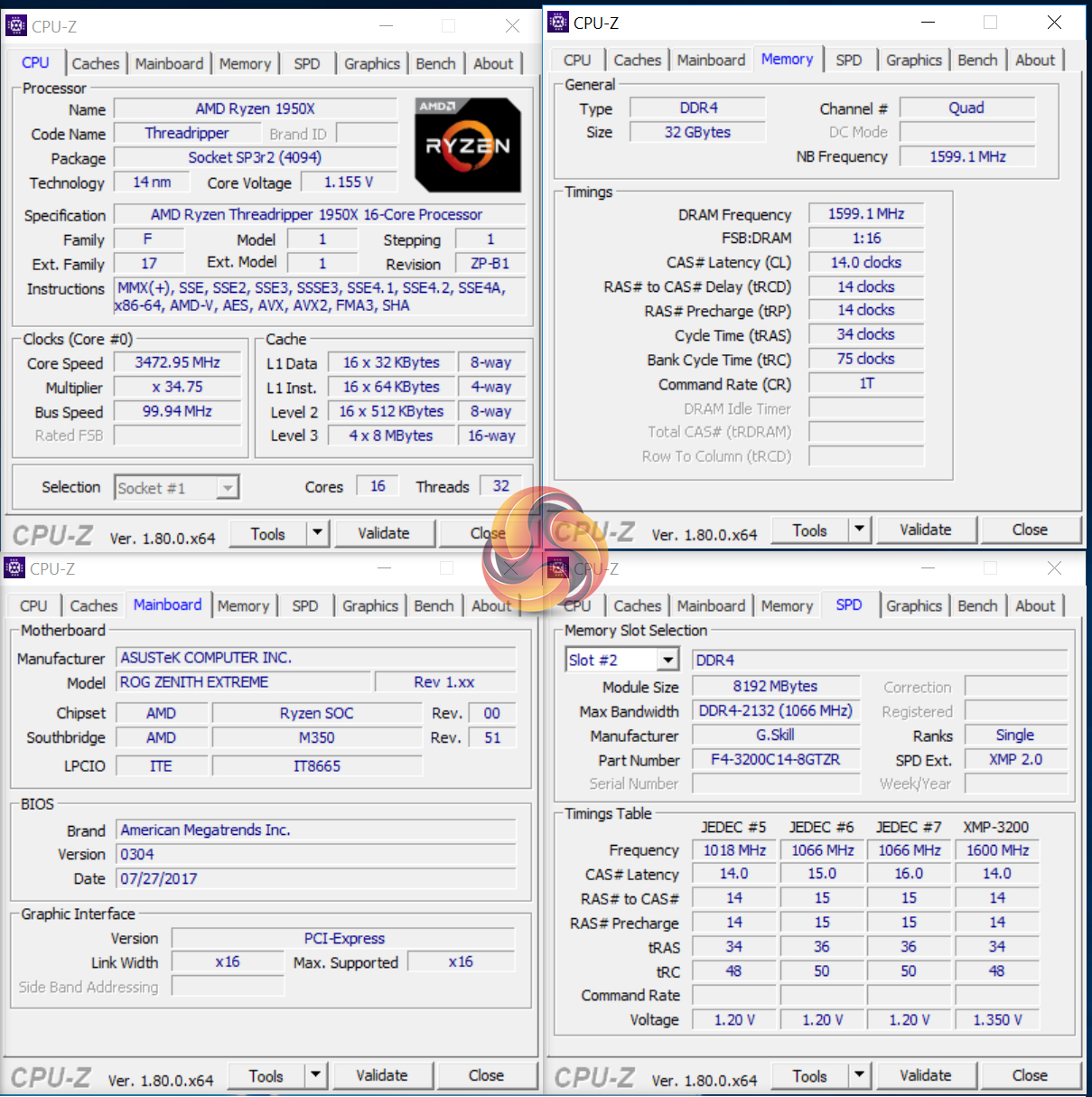Expand the Tools arrow in the Mainboard window
The width and height of the screenshot is (1092, 1097).
point(315,1075)
